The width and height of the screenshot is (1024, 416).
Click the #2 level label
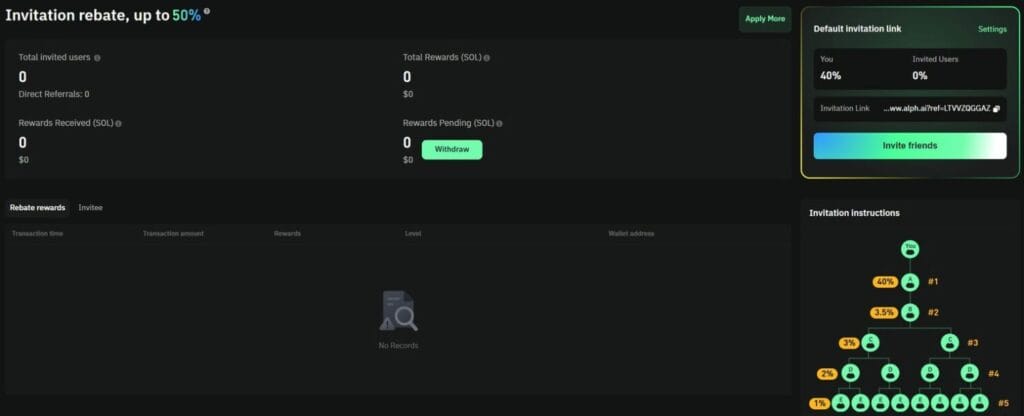tap(933, 312)
